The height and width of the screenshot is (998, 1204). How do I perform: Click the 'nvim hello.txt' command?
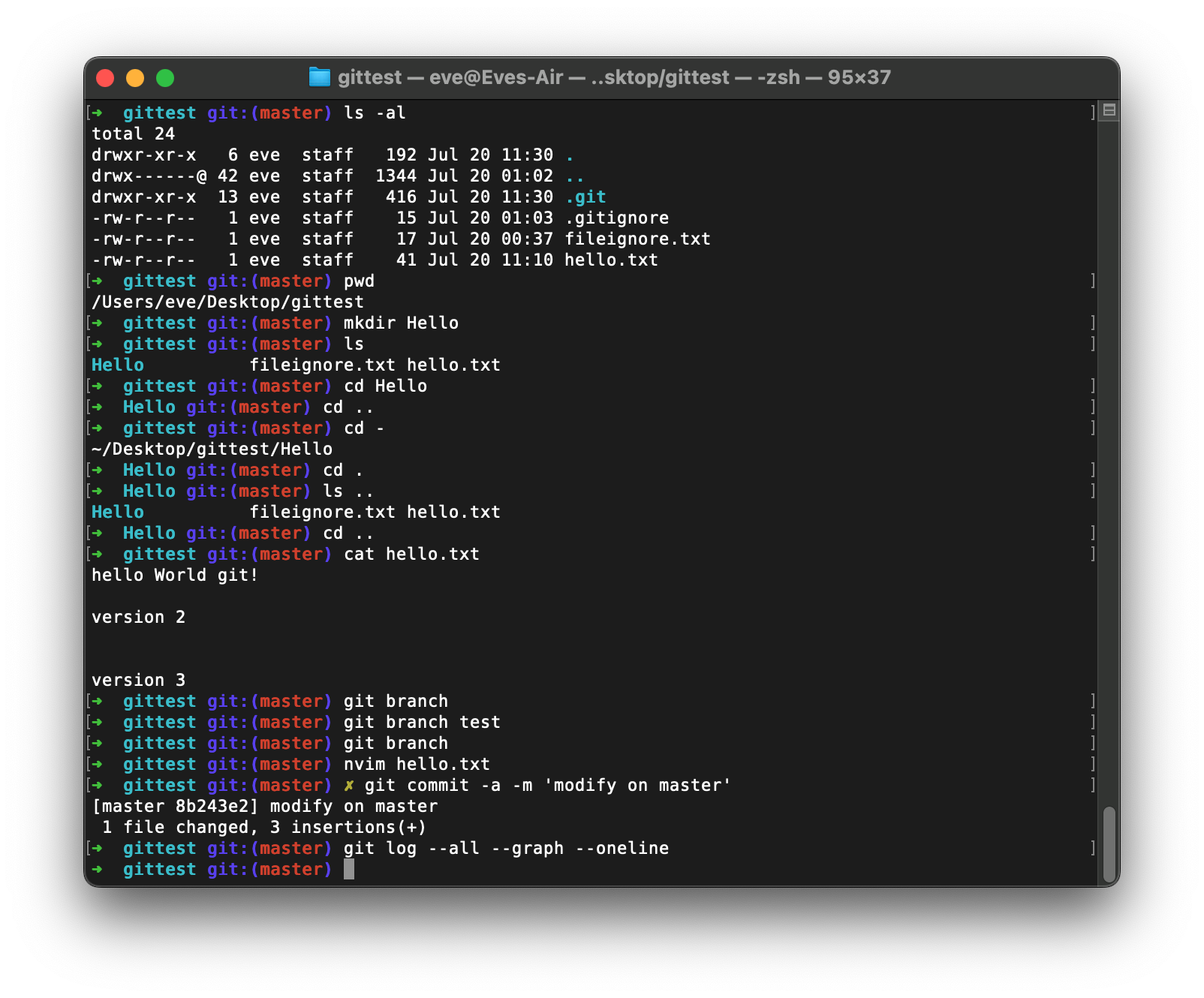[x=417, y=764]
